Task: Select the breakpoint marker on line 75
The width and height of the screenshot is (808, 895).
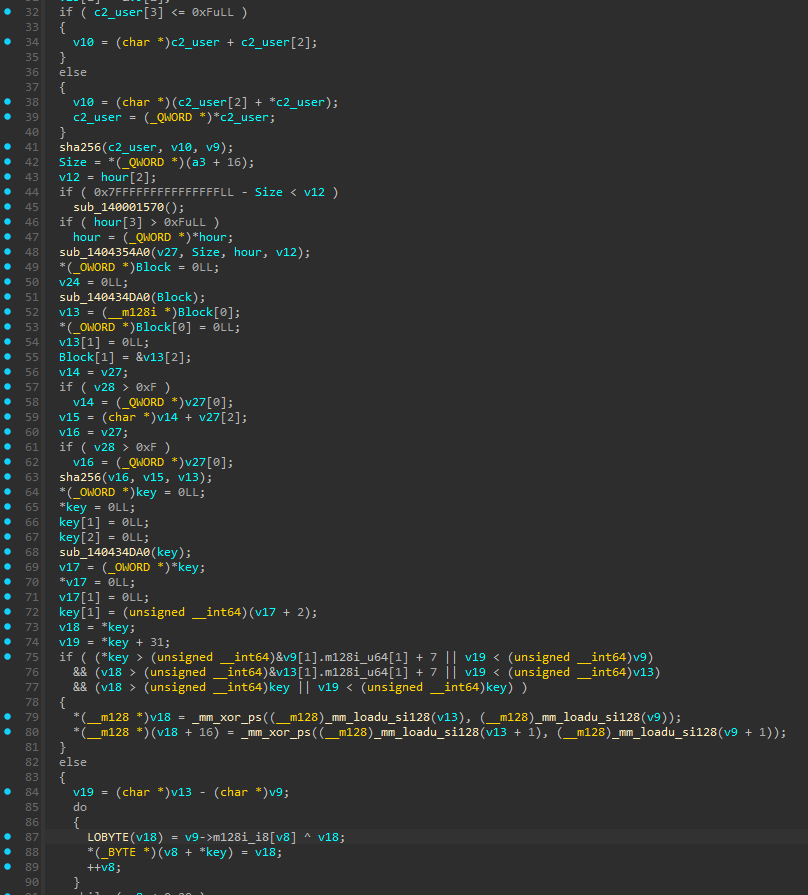Action: tap(9, 657)
